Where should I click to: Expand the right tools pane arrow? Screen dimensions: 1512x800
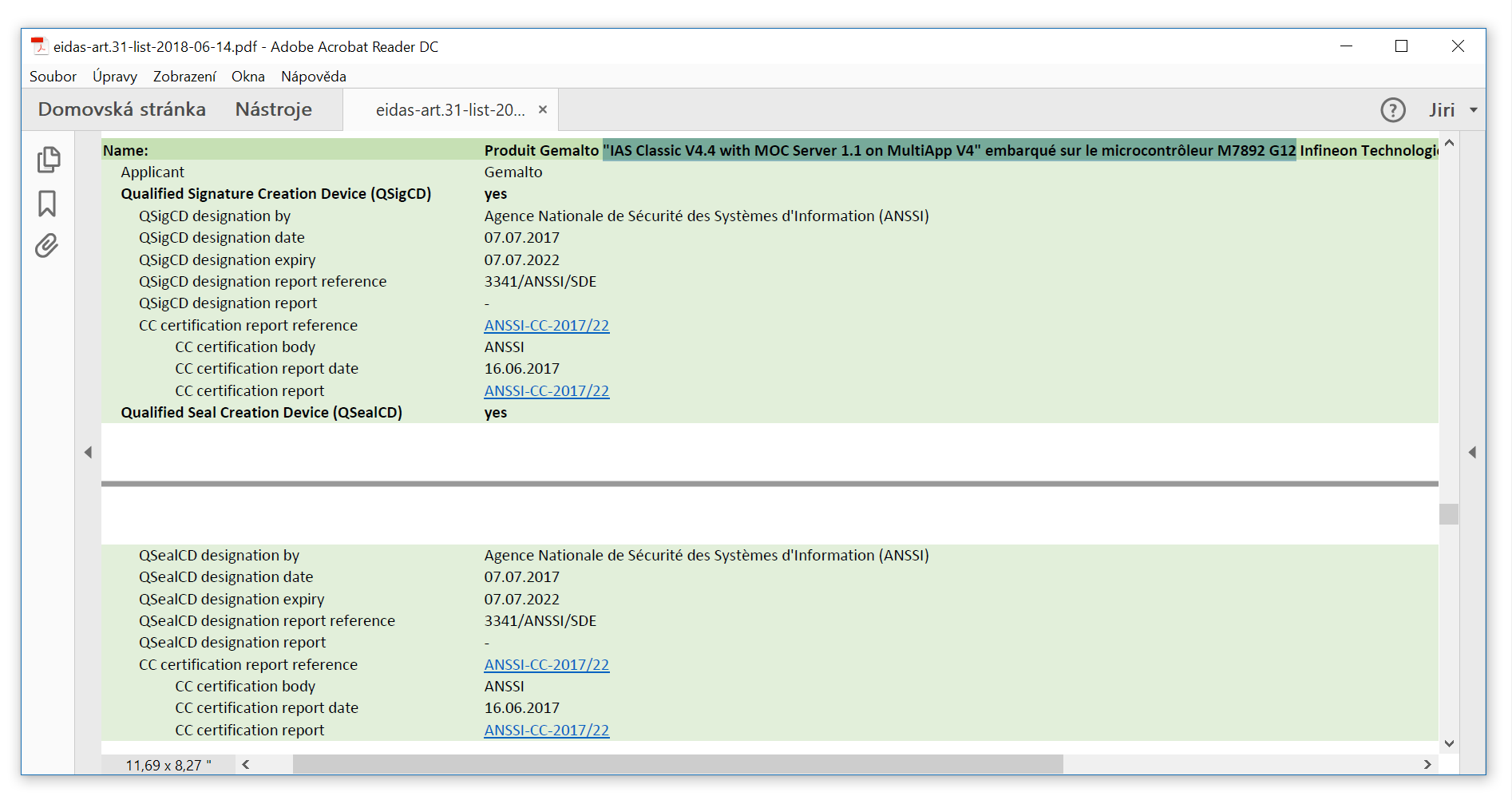click(1472, 453)
